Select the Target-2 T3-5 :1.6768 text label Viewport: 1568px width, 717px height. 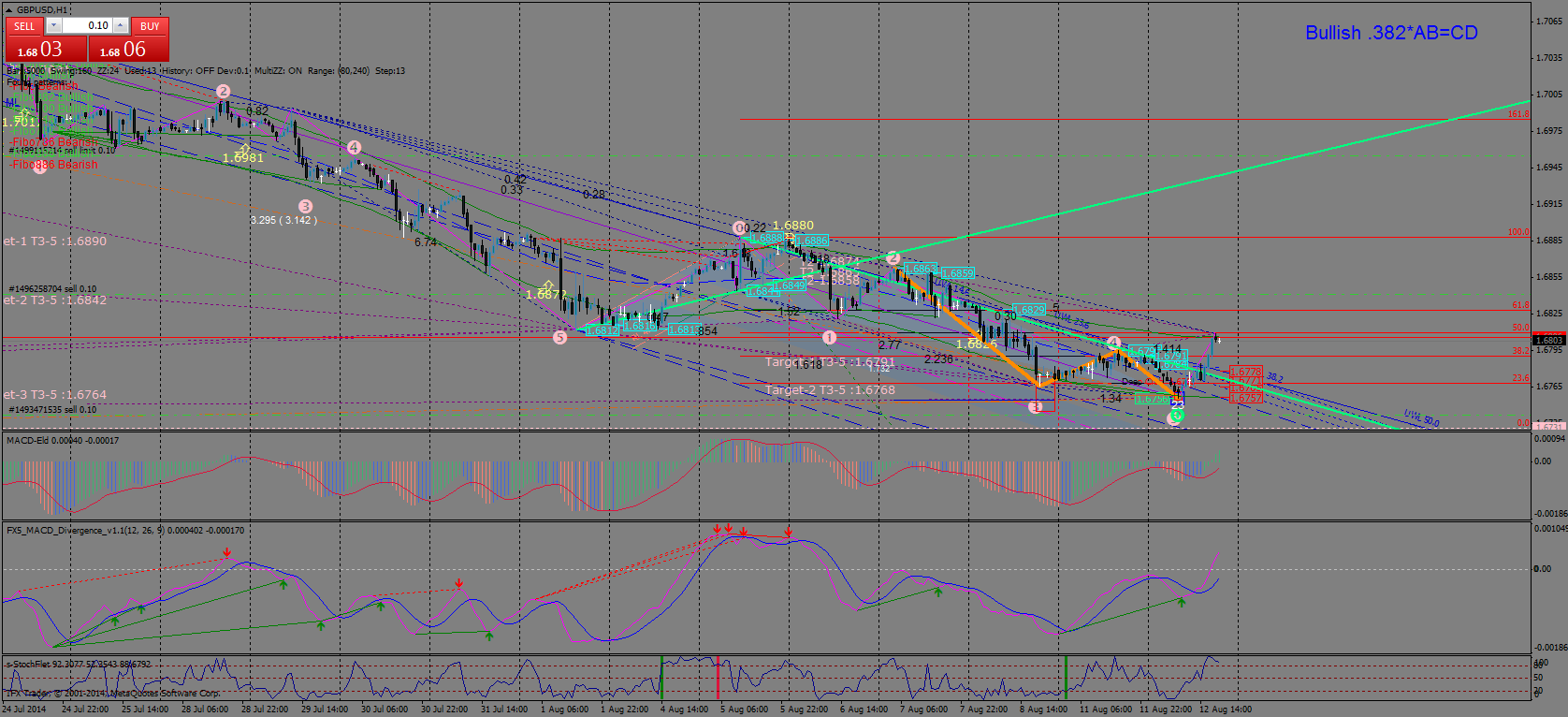(x=830, y=390)
